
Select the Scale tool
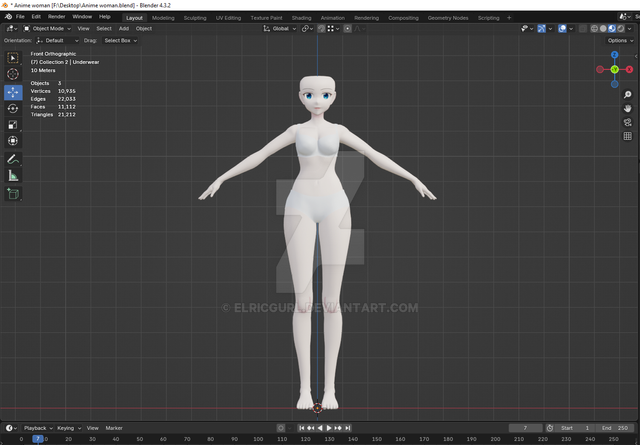click(x=13, y=125)
